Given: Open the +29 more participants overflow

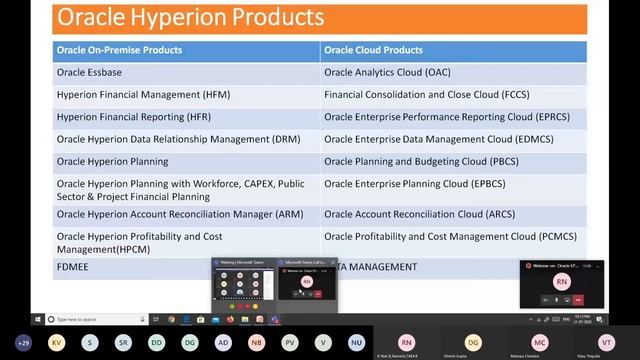Looking at the screenshot, I should tap(23, 343).
